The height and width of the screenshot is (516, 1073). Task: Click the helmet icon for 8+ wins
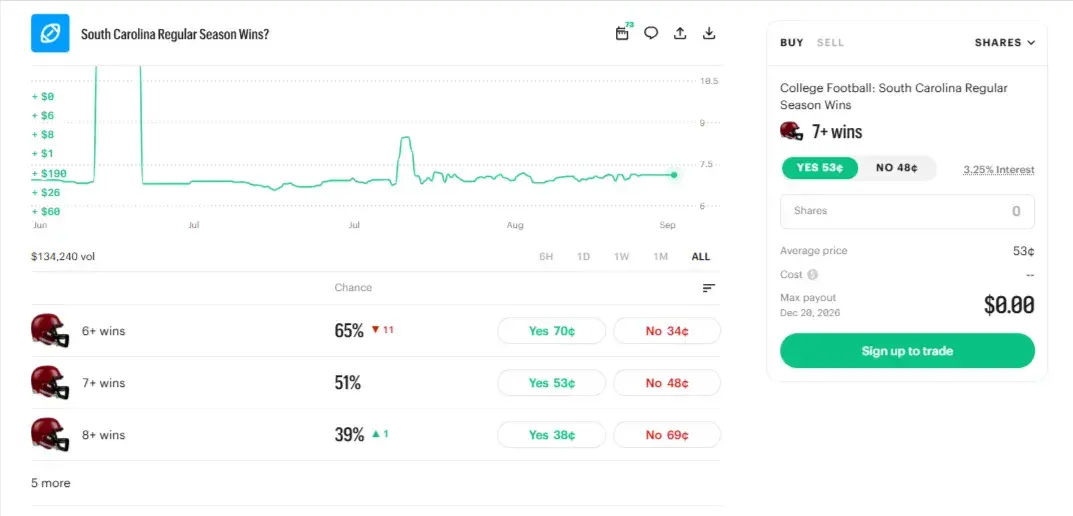[x=50, y=435]
